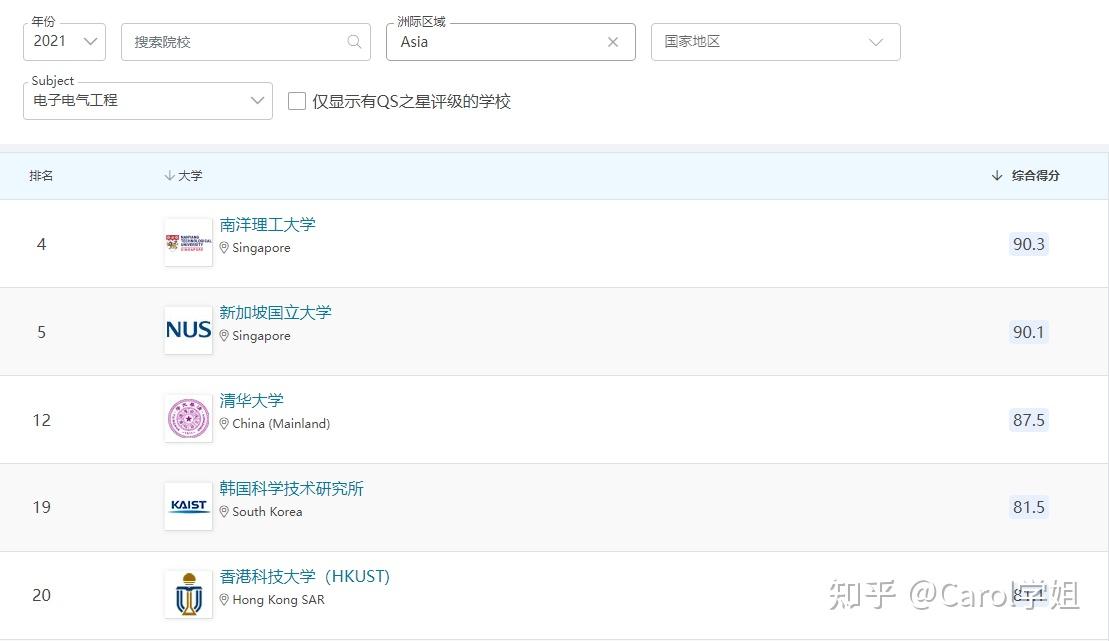Click the Hong Kong SAR location text

(x=279, y=600)
